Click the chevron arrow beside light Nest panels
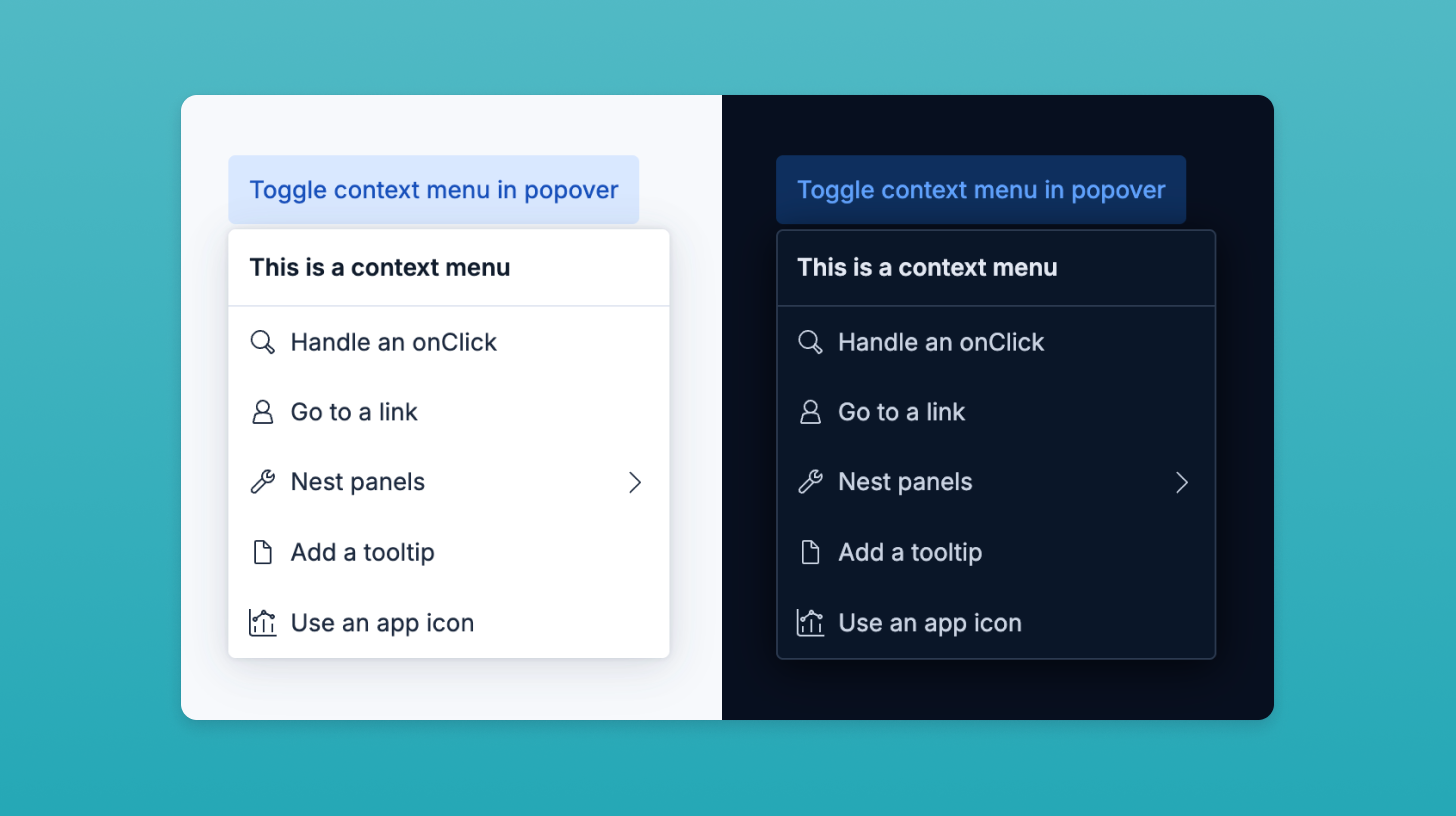This screenshot has height=816, width=1456. click(635, 482)
